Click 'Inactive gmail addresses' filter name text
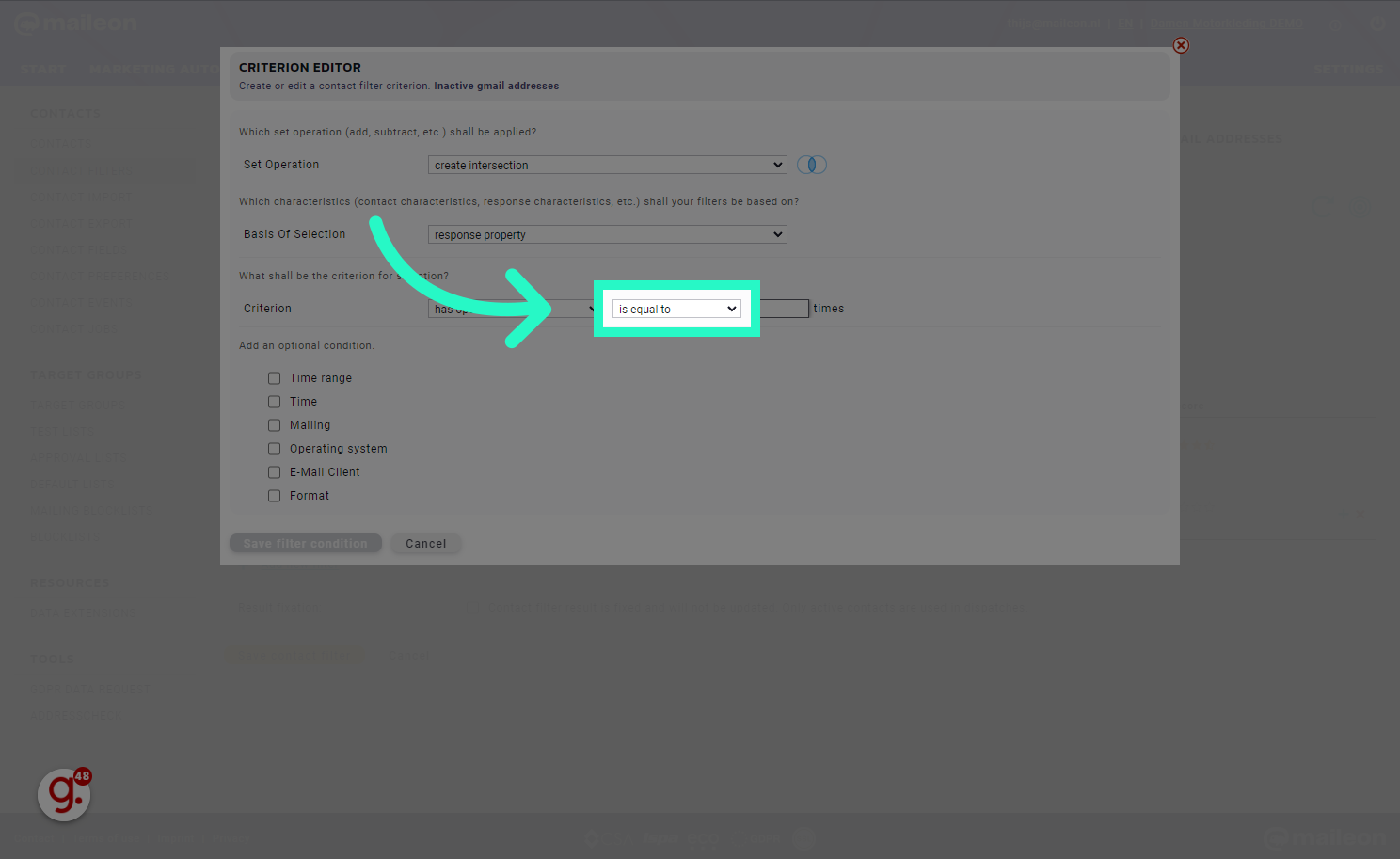This screenshot has height=859, width=1400. click(496, 86)
